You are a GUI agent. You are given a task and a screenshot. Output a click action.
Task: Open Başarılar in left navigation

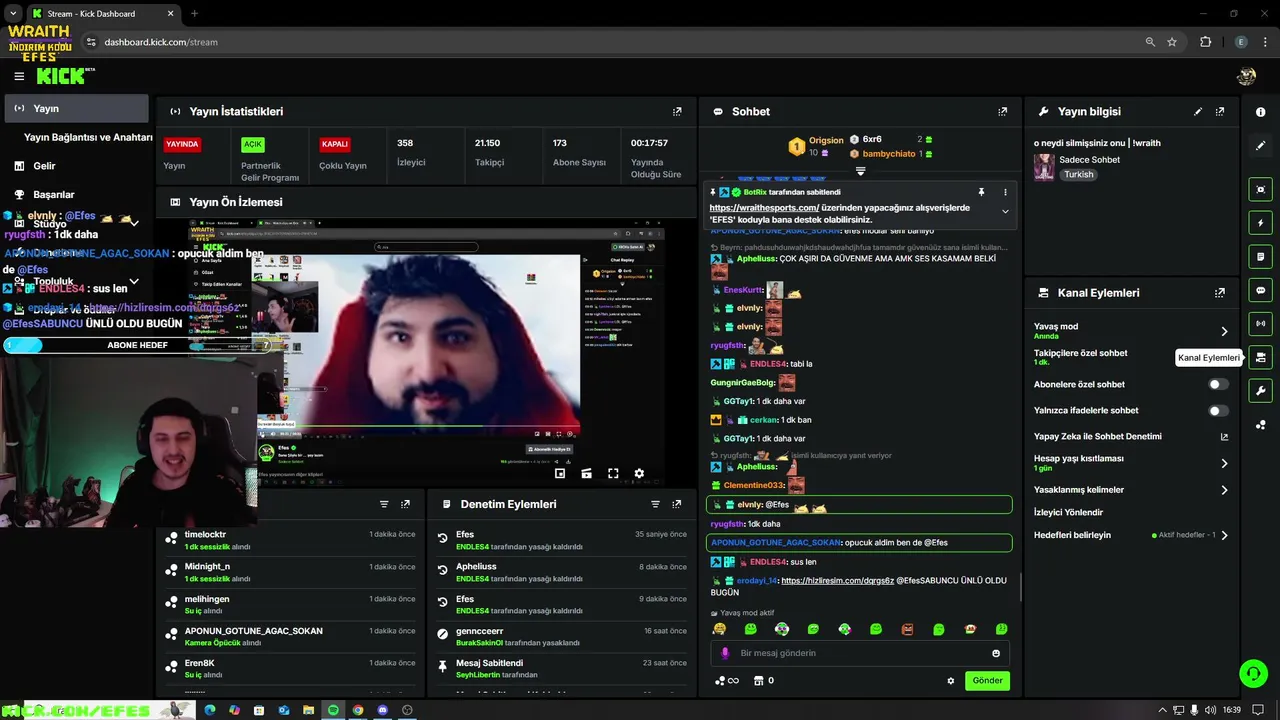pyautogui.click(x=53, y=195)
